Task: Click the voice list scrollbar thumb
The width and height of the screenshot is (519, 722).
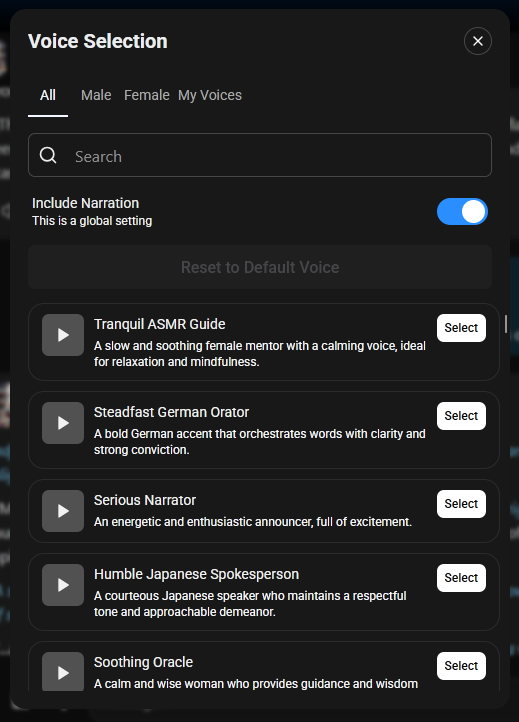Action: [x=506, y=324]
